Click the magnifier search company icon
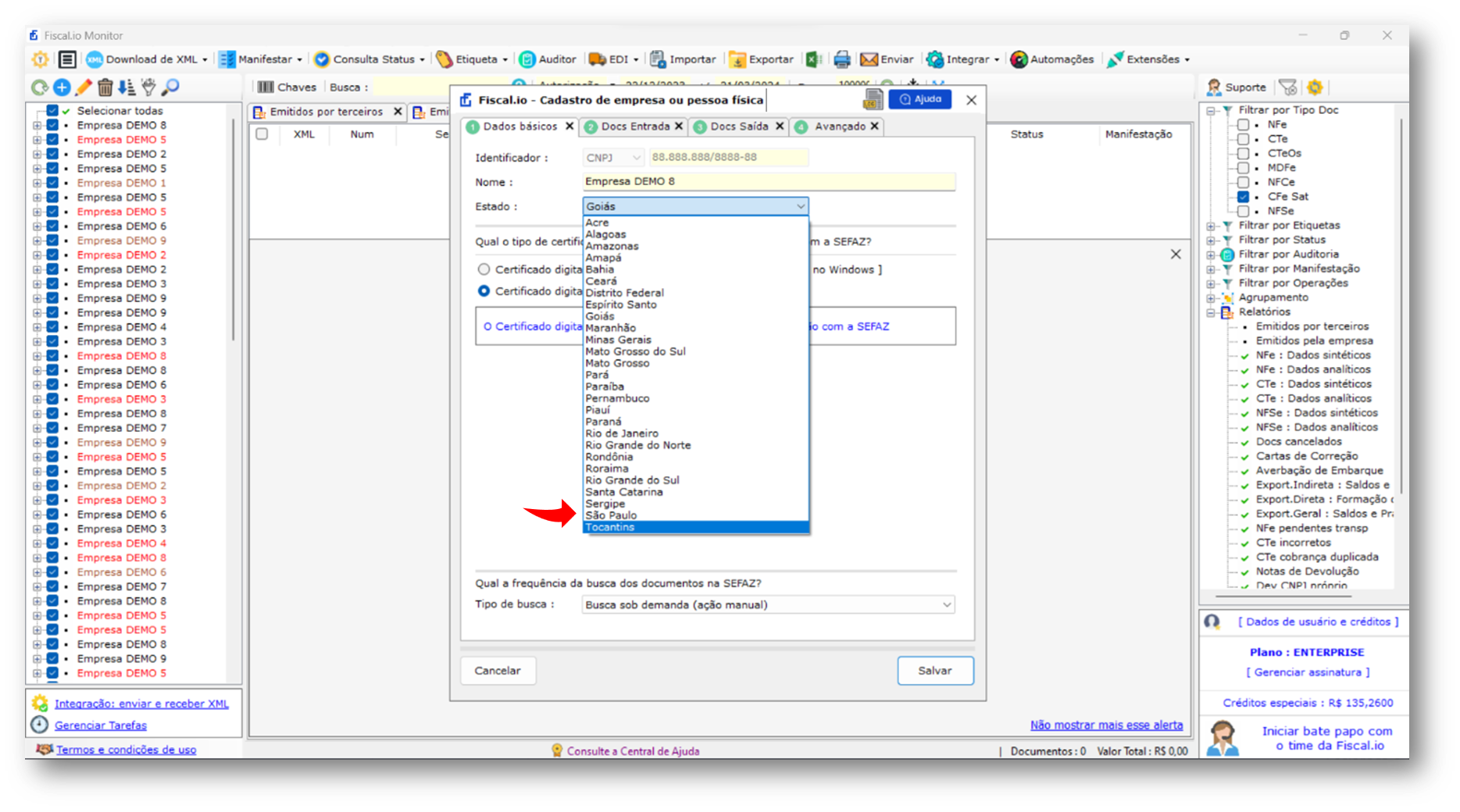This screenshot has height=812, width=1460. tap(170, 87)
